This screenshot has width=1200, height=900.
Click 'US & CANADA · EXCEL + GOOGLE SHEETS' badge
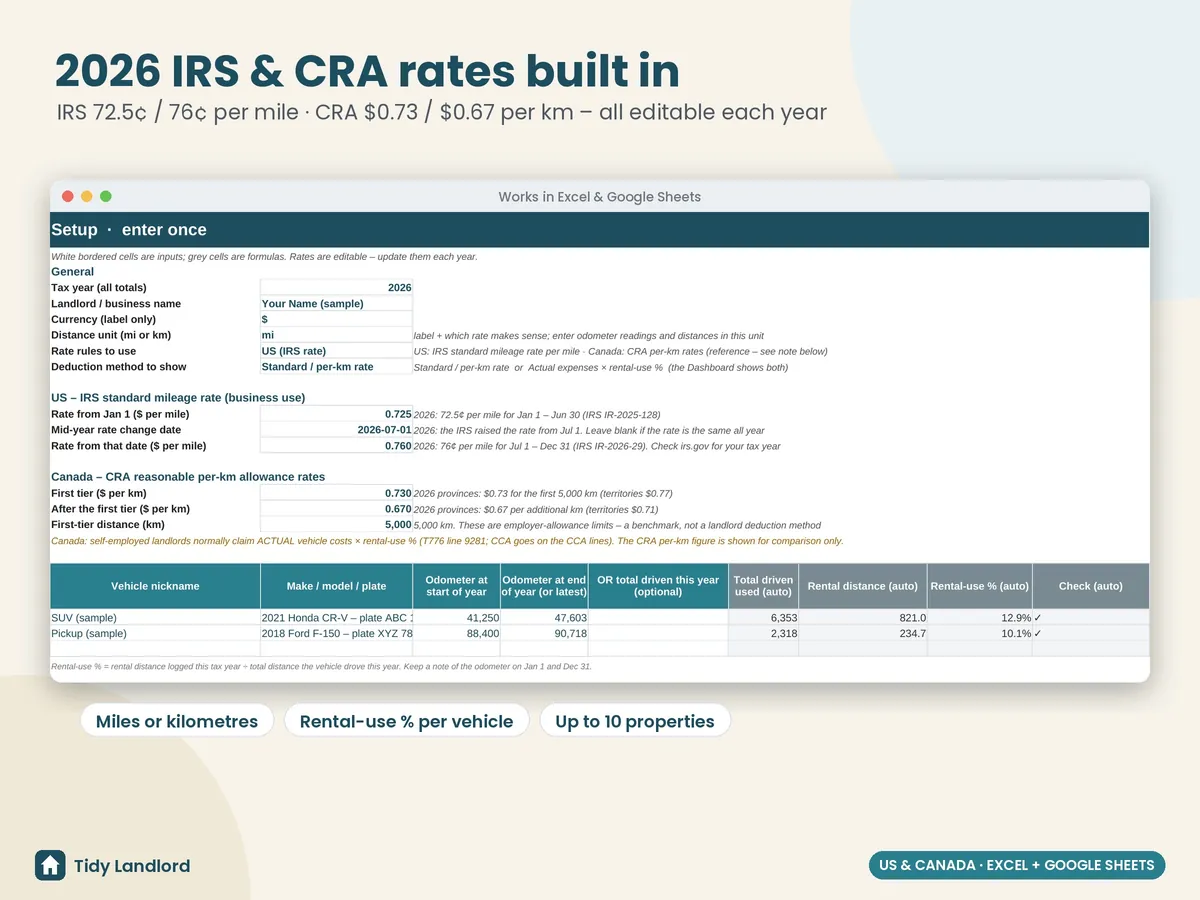click(x=1017, y=865)
